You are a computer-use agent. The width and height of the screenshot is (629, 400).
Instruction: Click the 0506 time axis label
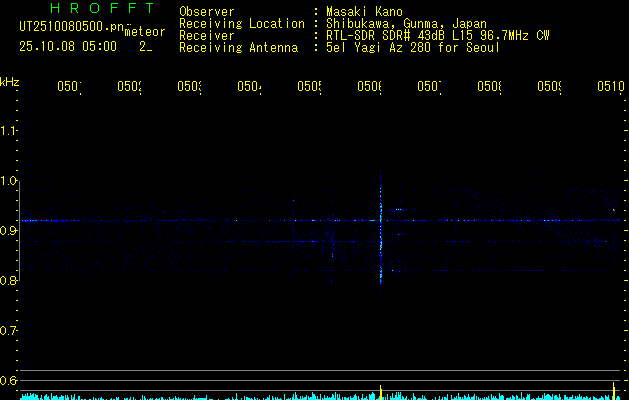coord(369,86)
